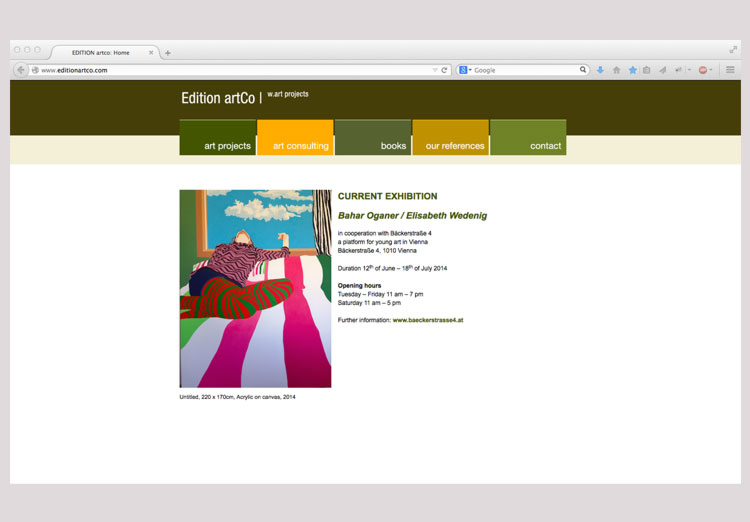Click the site identity globe icon
Viewport: 750px width, 522px height.
click(35, 70)
